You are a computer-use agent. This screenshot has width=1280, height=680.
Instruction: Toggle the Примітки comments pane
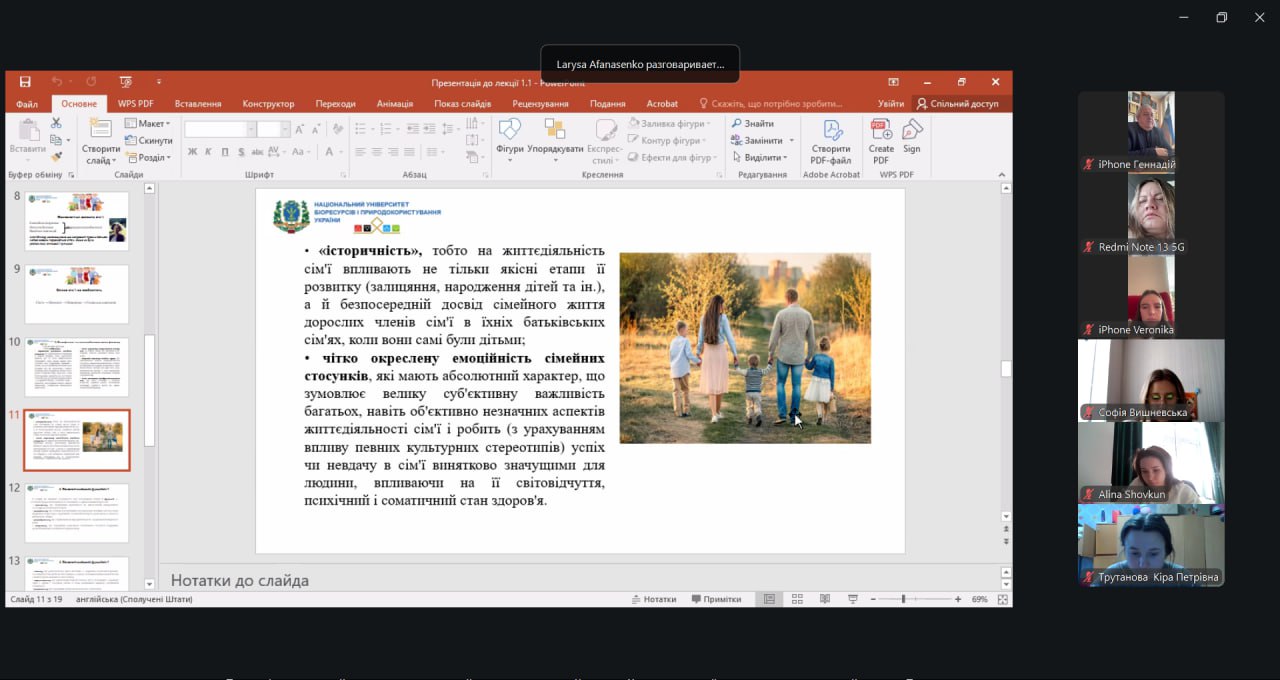click(x=715, y=599)
